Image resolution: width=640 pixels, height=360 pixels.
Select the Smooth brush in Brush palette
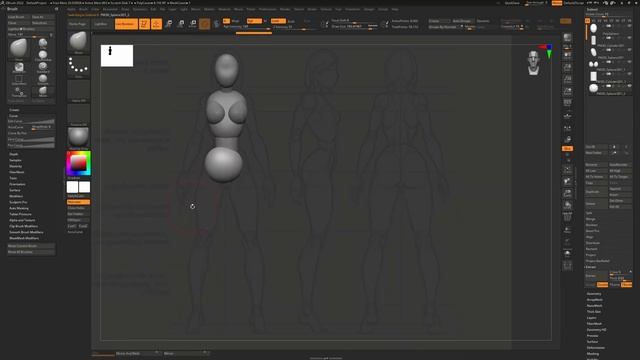(43, 80)
